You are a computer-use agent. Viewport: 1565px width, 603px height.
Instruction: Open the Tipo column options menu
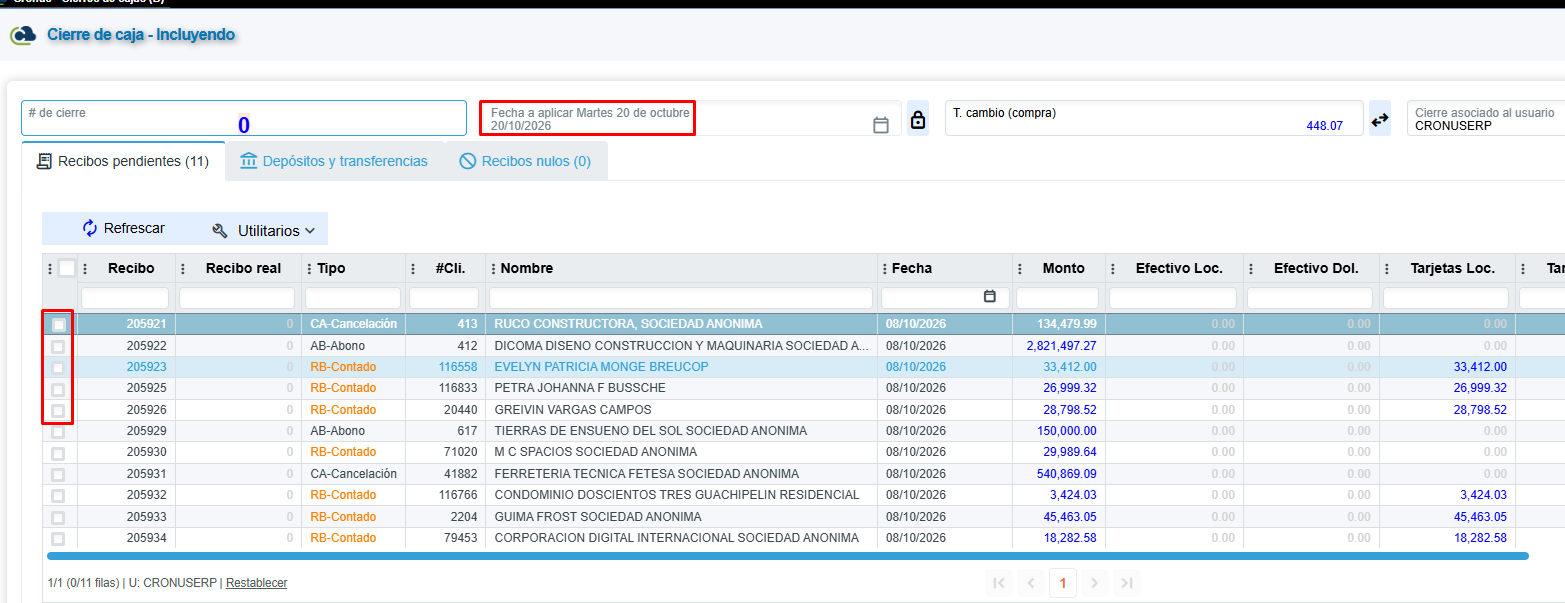click(308, 268)
